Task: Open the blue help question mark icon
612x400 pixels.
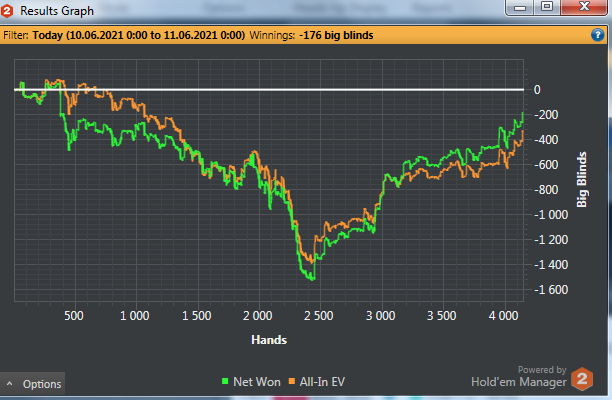Action: (x=597, y=35)
